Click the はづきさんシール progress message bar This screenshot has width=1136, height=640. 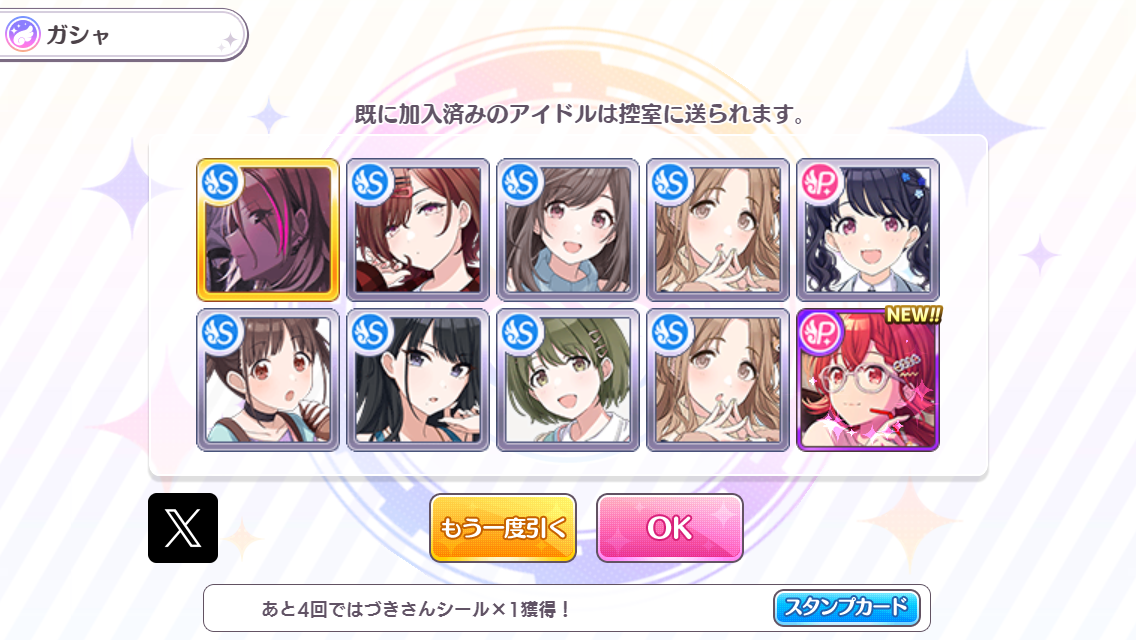(x=567, y=608)
